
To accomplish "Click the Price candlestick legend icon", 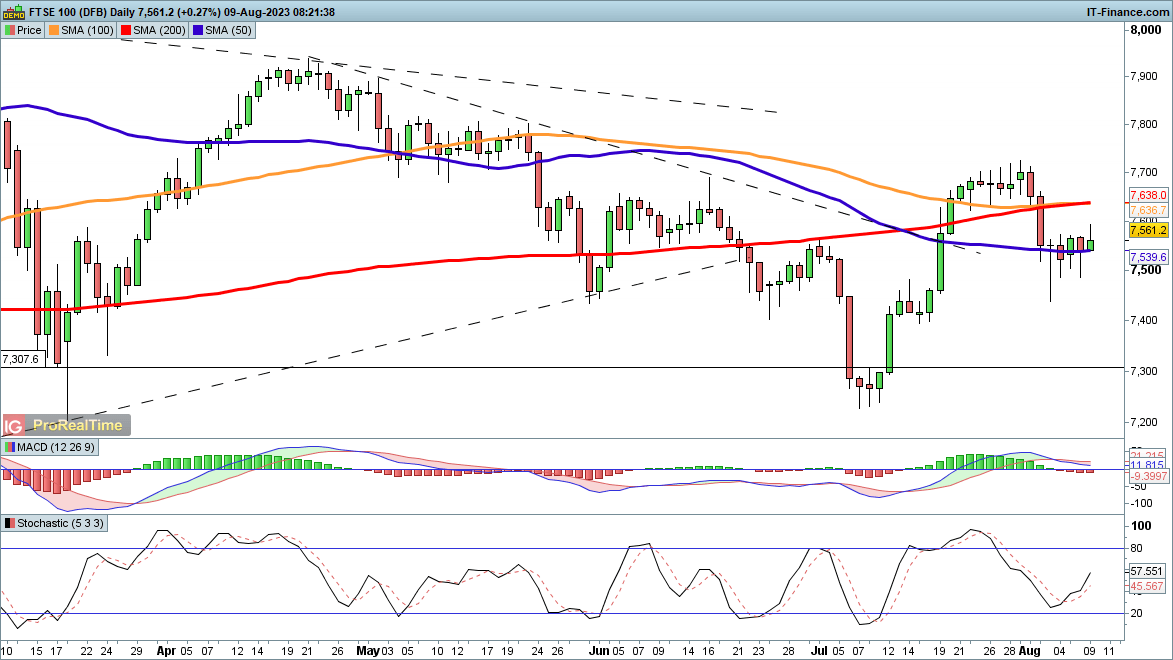I will 9,31.
